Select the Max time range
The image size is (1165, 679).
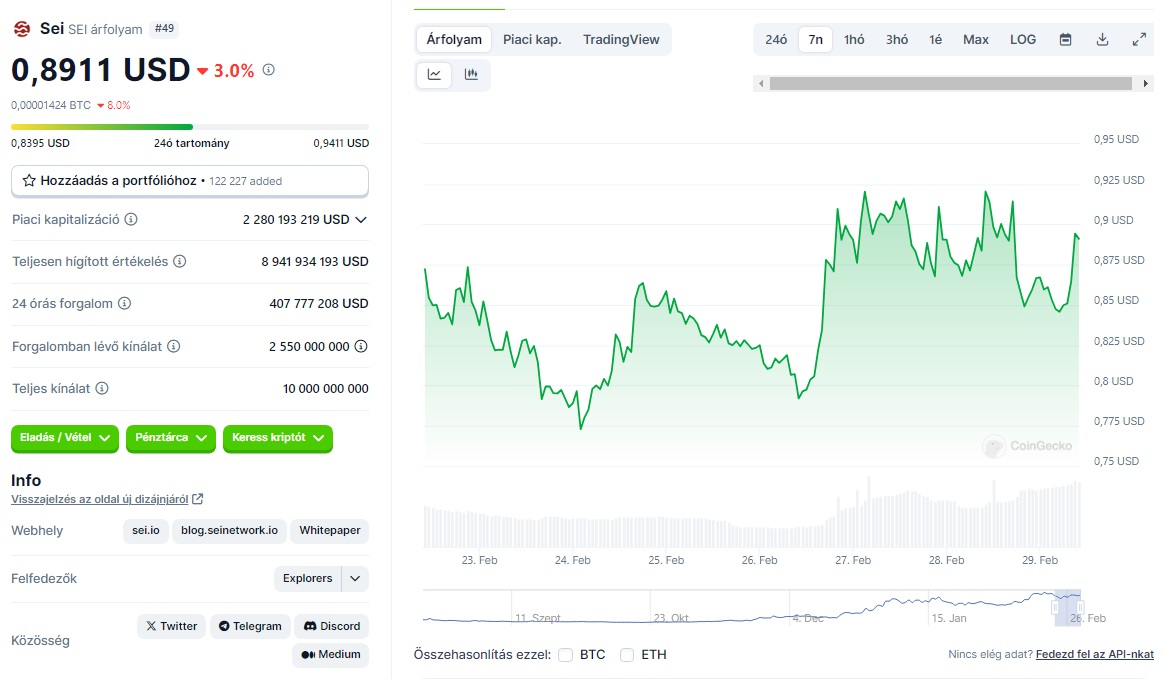[x=976, y=39]
